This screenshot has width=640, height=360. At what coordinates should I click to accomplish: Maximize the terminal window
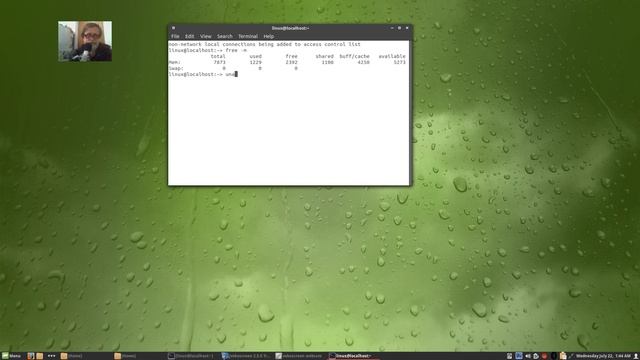point(399,28)
